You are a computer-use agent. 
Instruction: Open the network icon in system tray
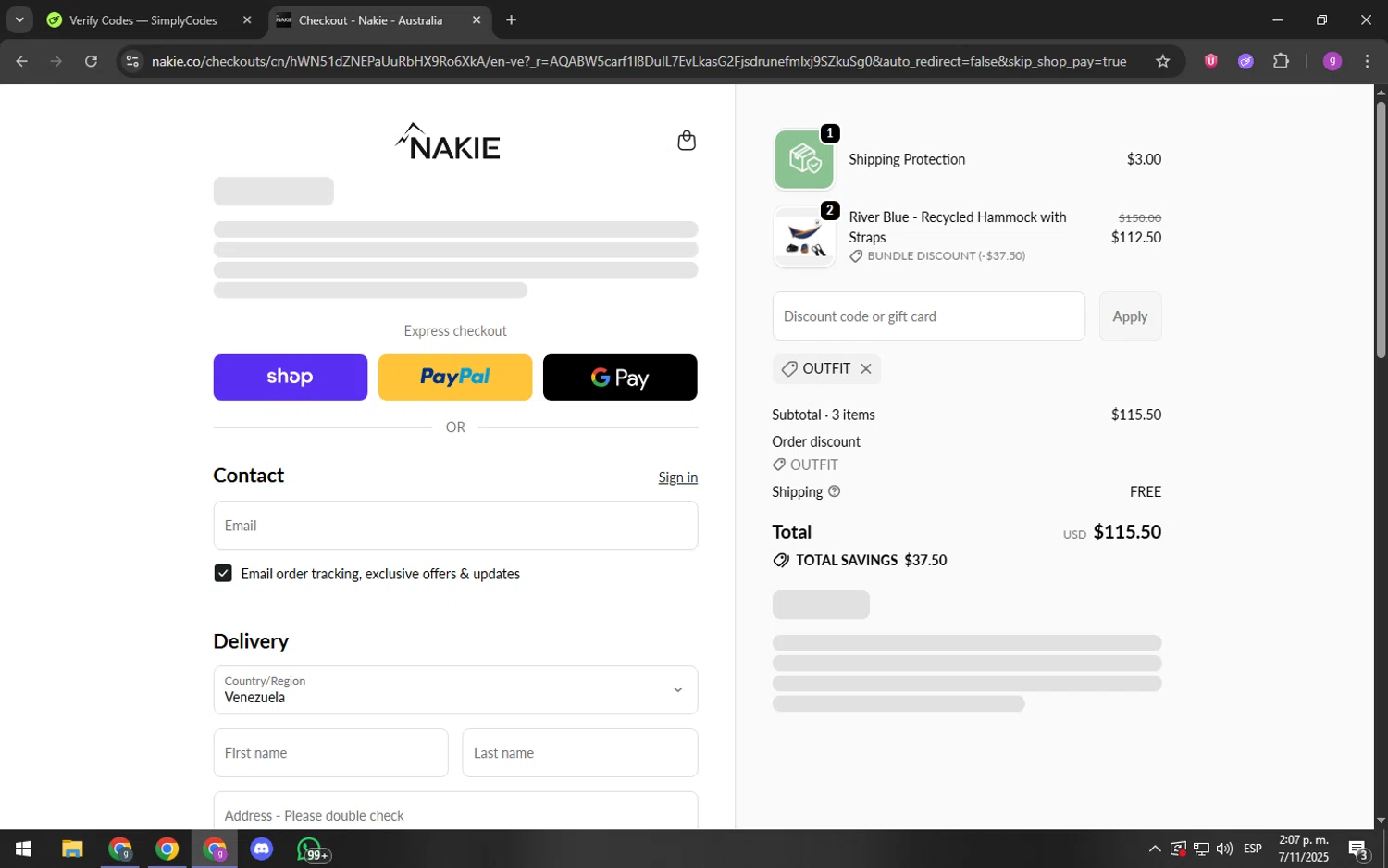(1201, 849)
